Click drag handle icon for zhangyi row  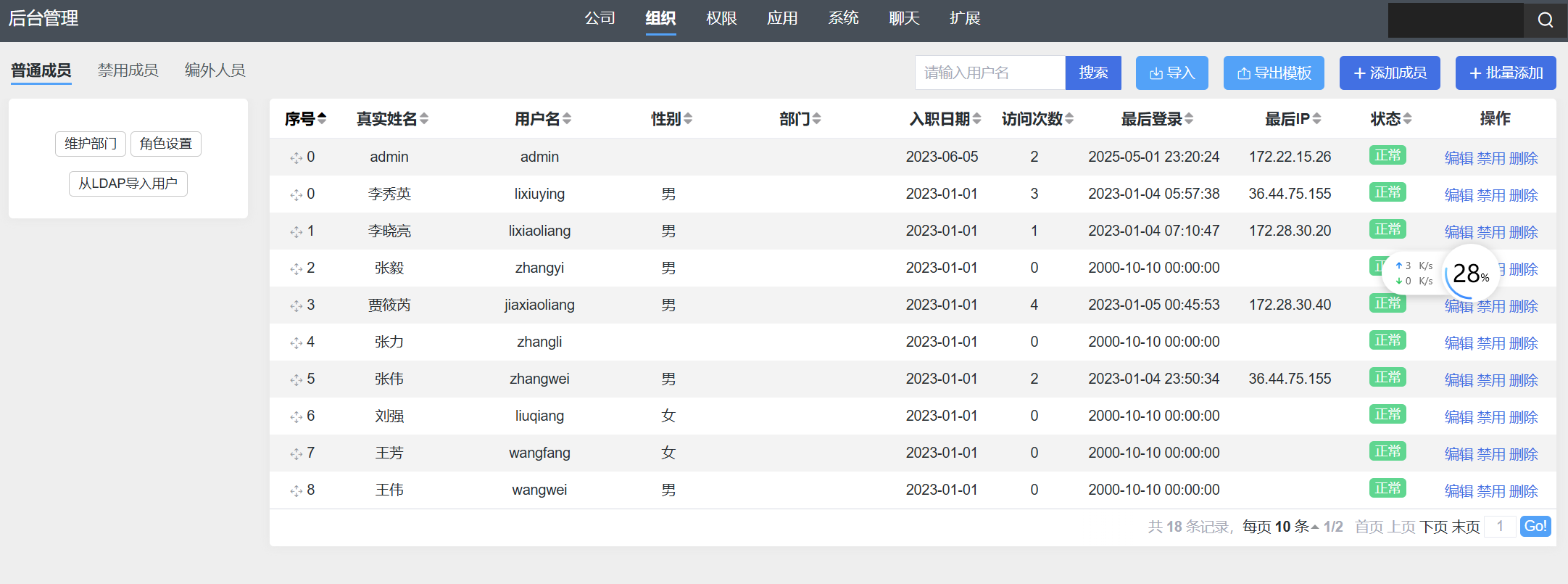click(x=296, y=268)
